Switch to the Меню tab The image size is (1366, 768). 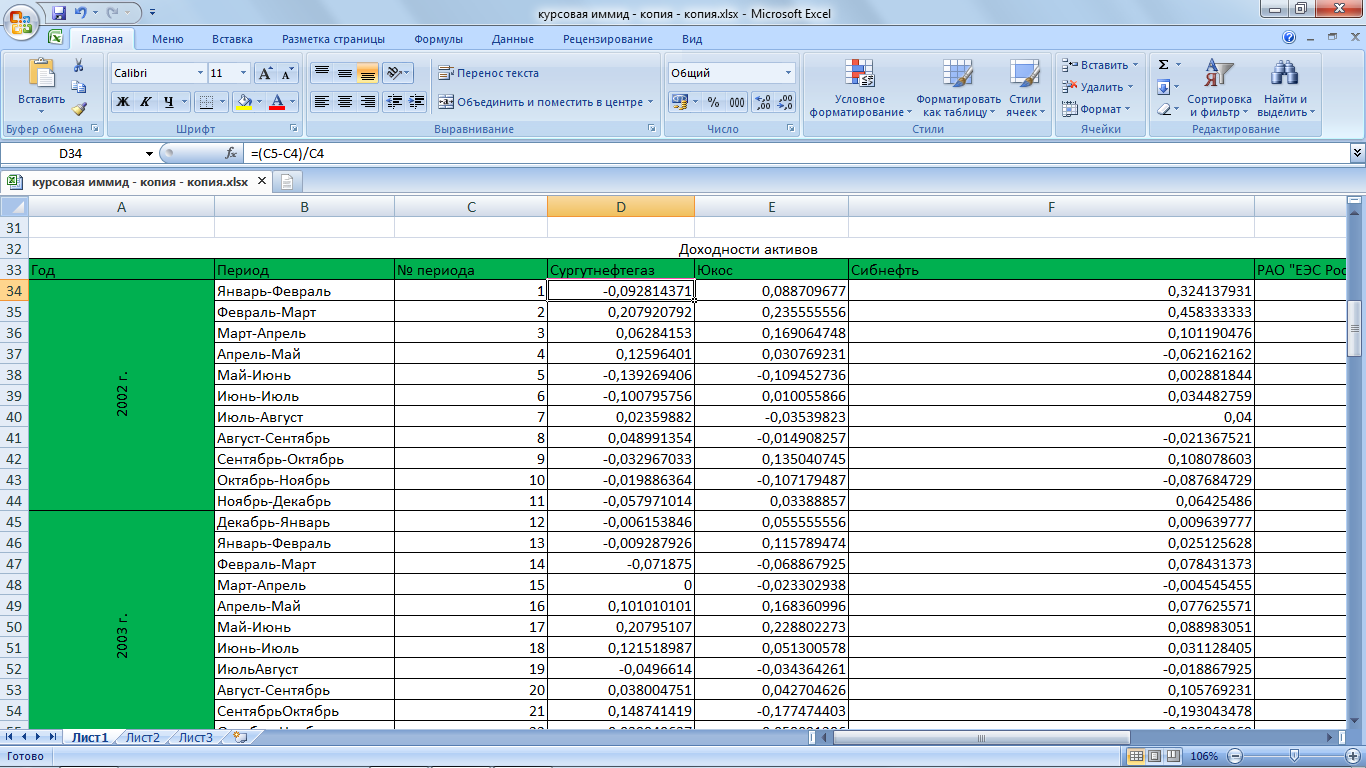167,39
